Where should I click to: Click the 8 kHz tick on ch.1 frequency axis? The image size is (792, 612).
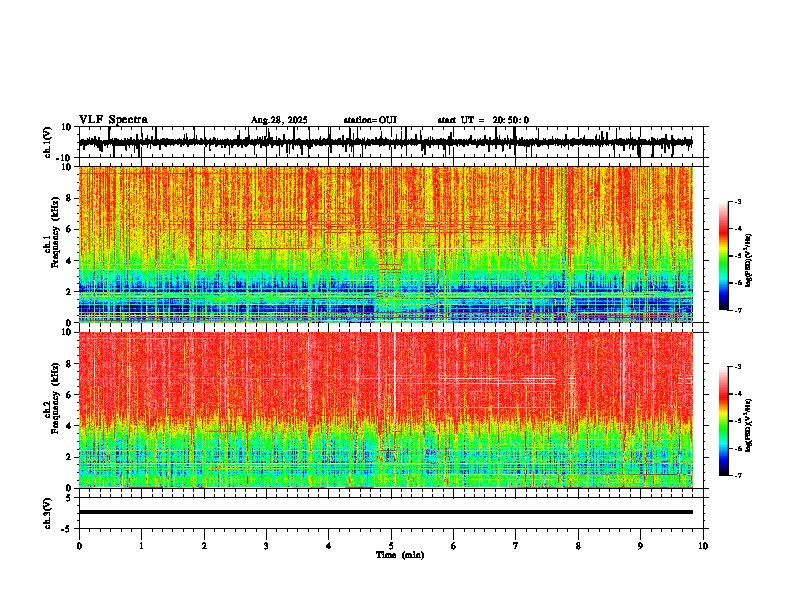coord(69,198)
